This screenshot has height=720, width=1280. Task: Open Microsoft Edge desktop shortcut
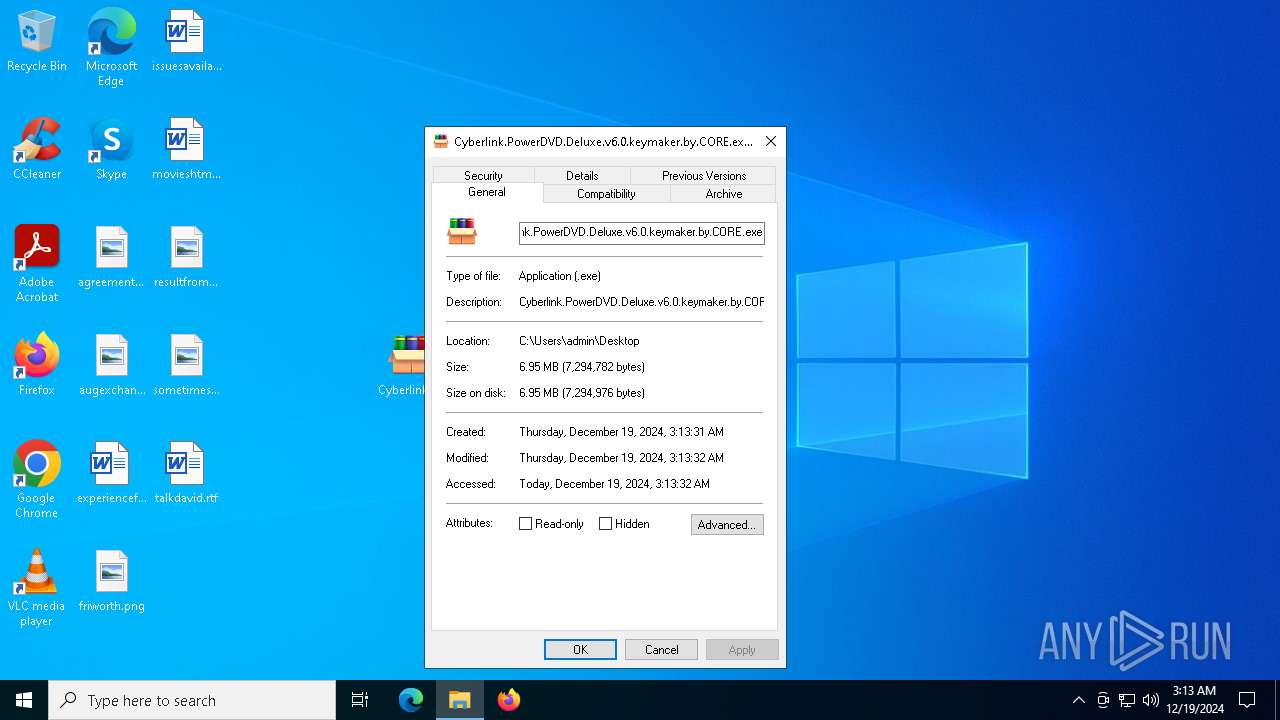[x=111, y=48]
